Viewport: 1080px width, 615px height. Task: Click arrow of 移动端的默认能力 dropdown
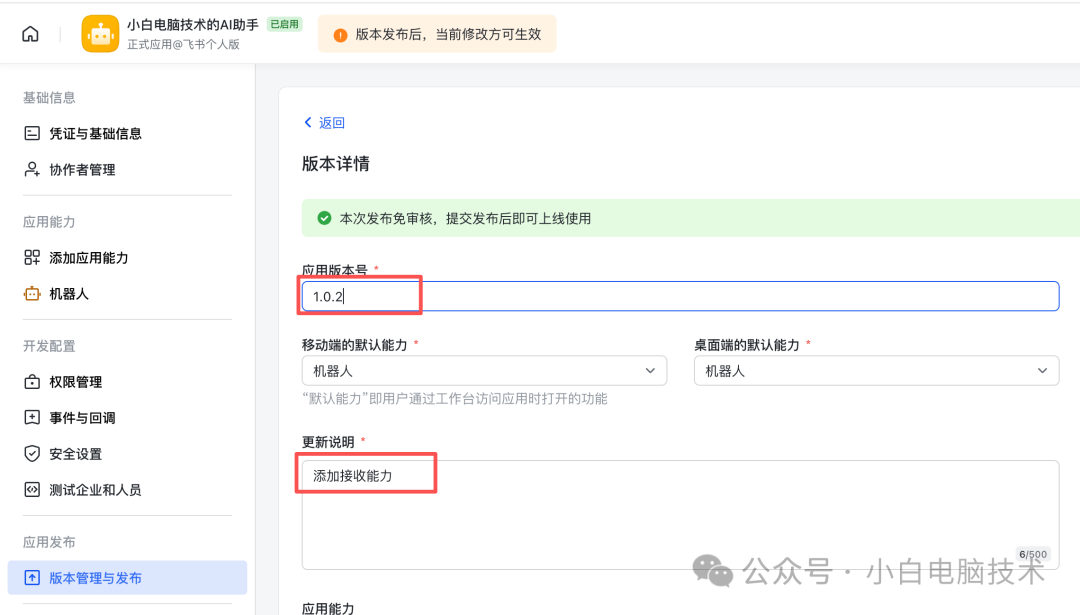point(650,371)
